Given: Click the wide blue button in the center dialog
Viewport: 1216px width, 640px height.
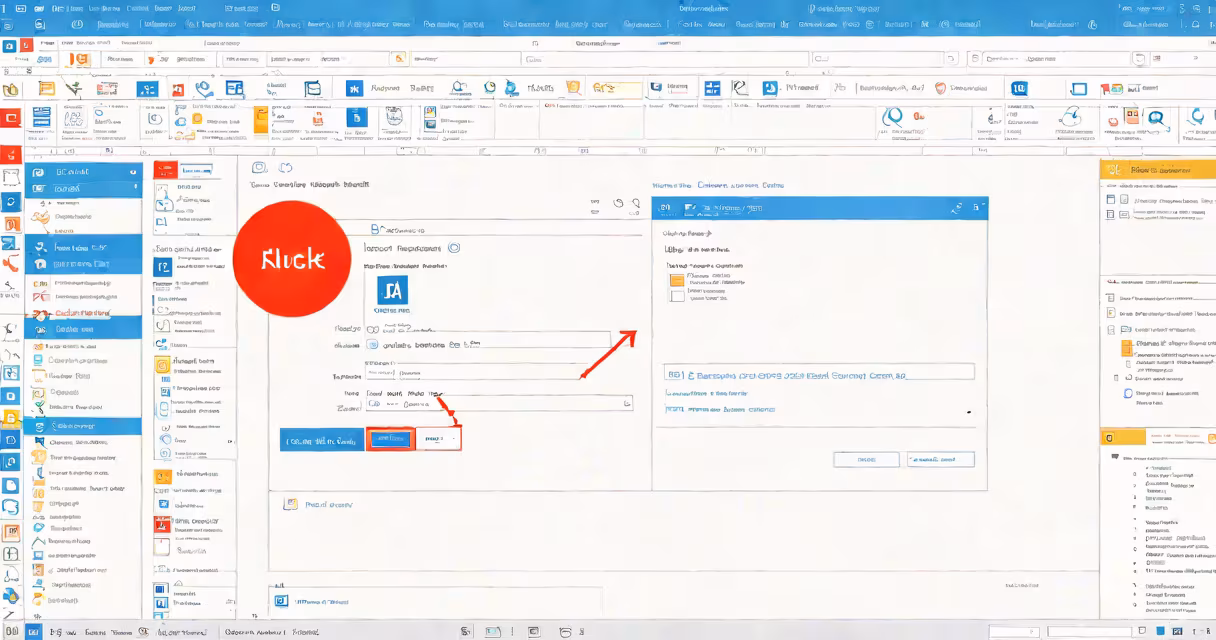Looking at the screenshot, I should coord(322,440).
